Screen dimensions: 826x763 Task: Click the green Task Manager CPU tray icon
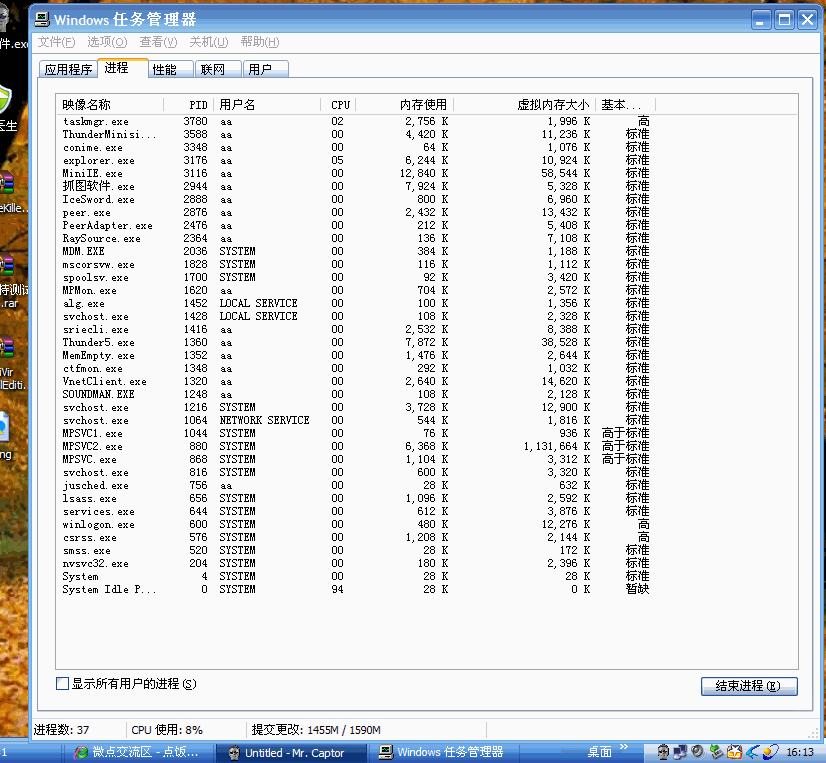point(716,752)
